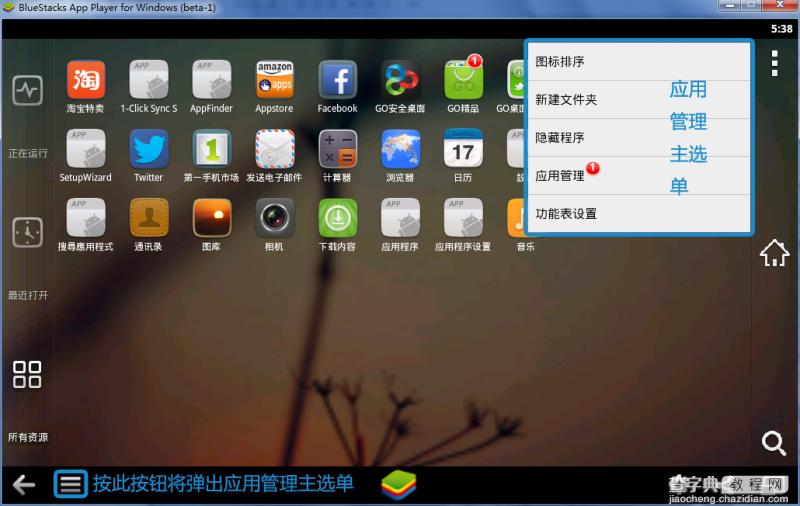Open the 应用程序 app icon

400,218
